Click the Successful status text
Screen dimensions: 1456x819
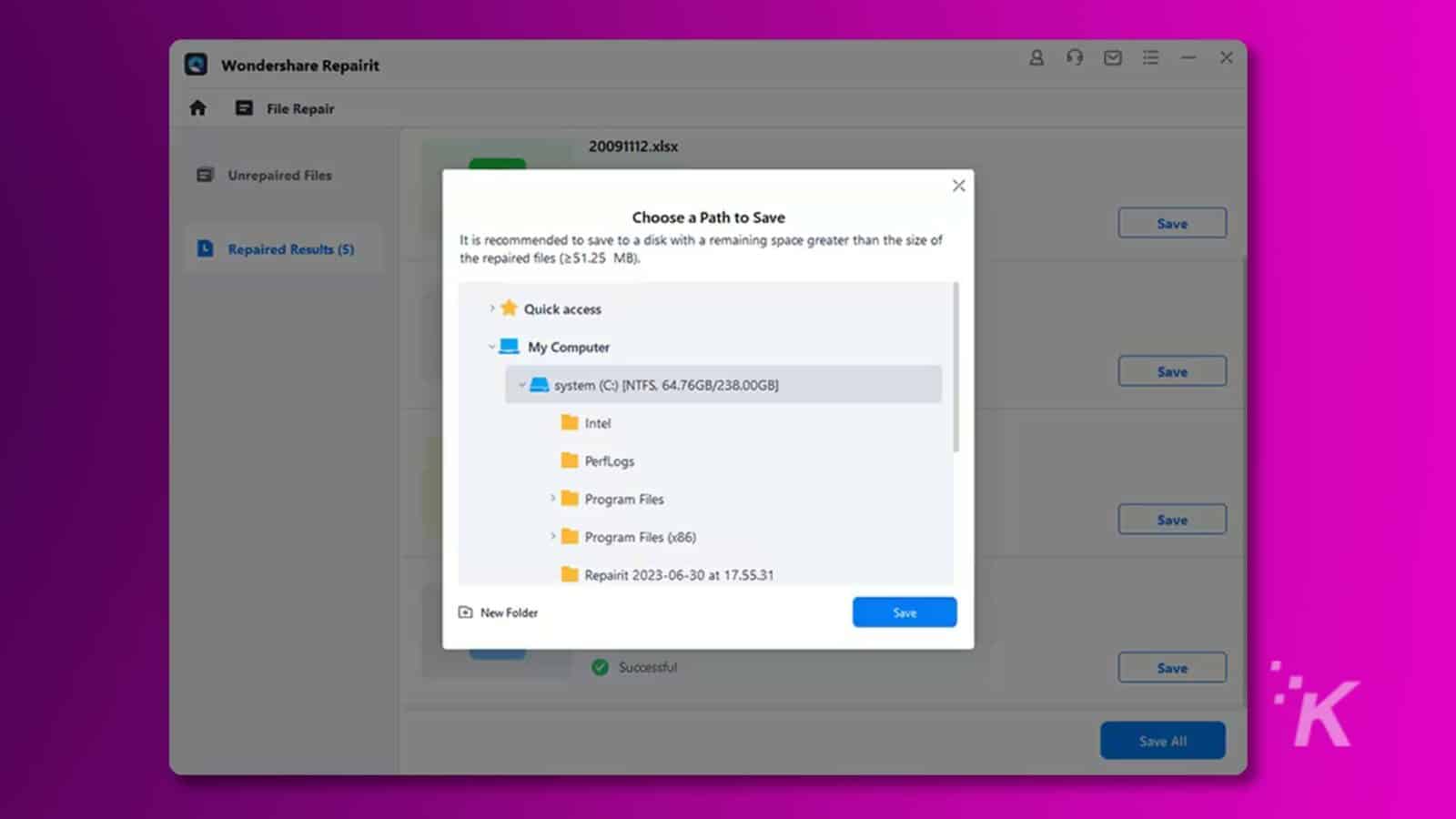coord(648,667)
